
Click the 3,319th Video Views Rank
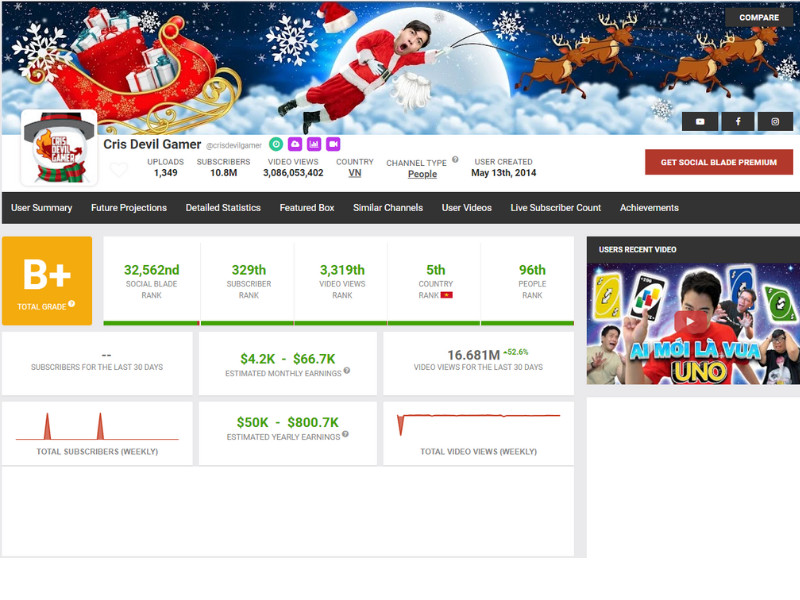[x=342, y=270]
